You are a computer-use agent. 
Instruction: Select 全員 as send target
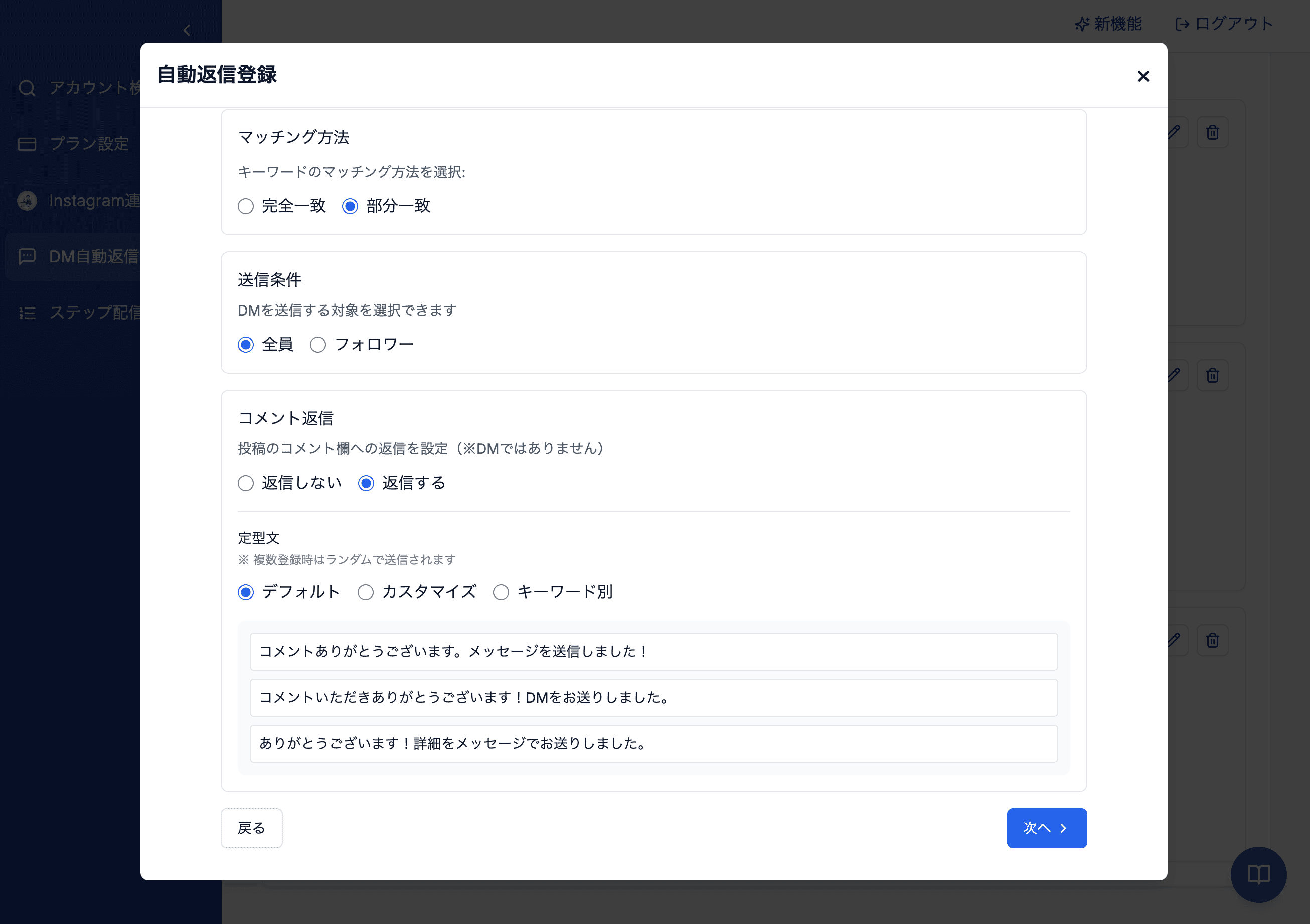(246, 345)
